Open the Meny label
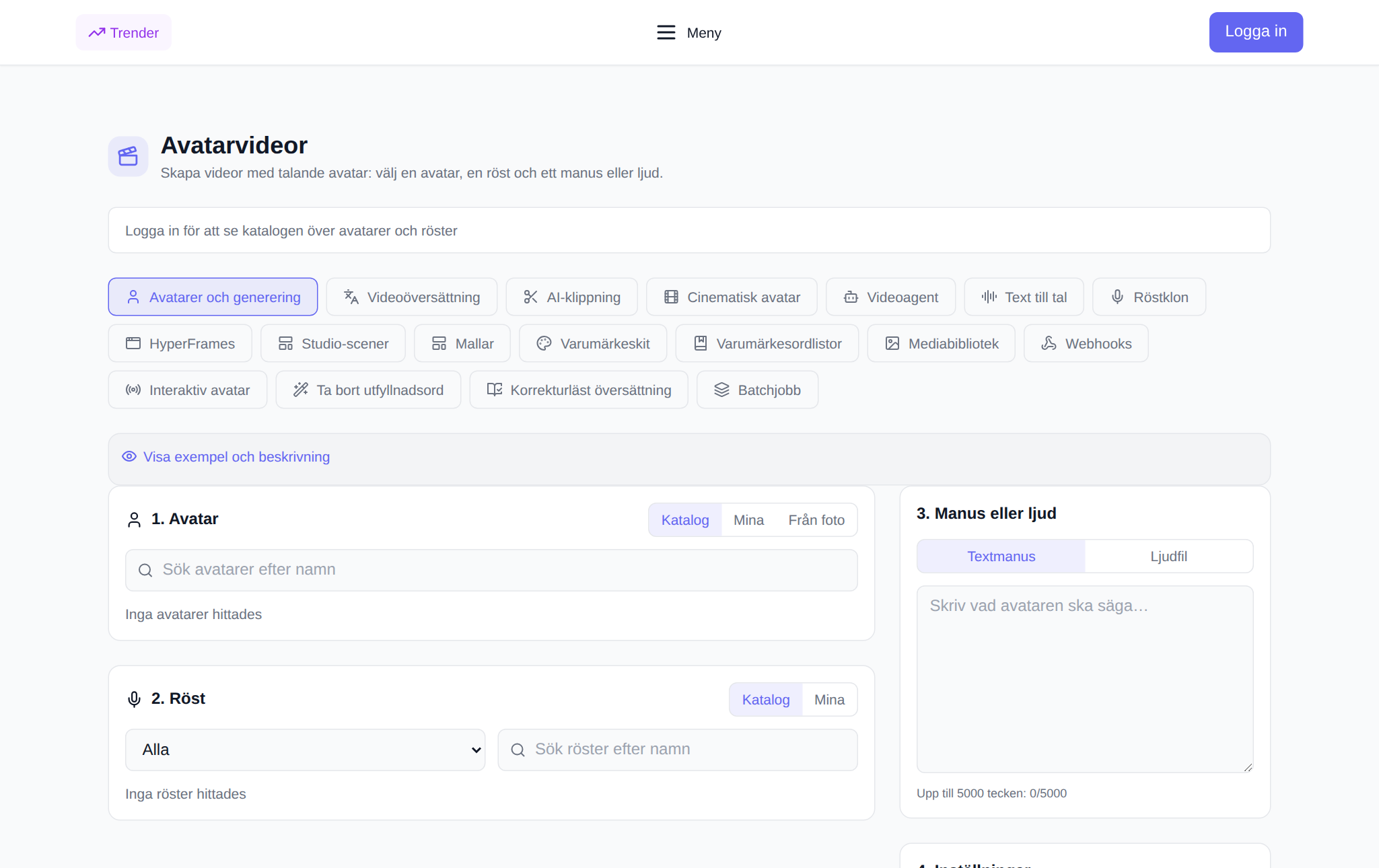The height and width of the screenshot is (868, 1379). (703, 32)
